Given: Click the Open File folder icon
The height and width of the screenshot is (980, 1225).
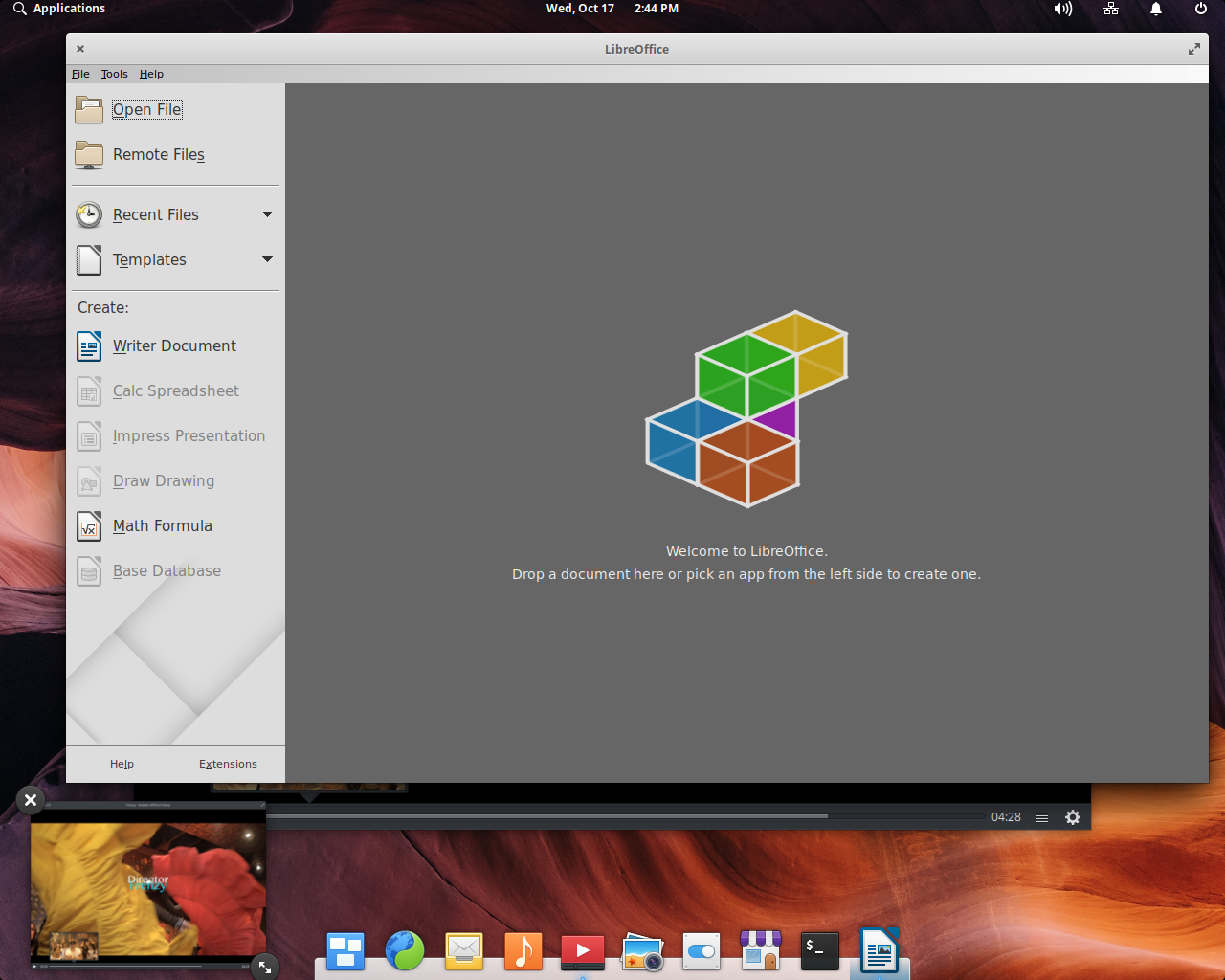Looking at the screenshot, I should 89,110.
